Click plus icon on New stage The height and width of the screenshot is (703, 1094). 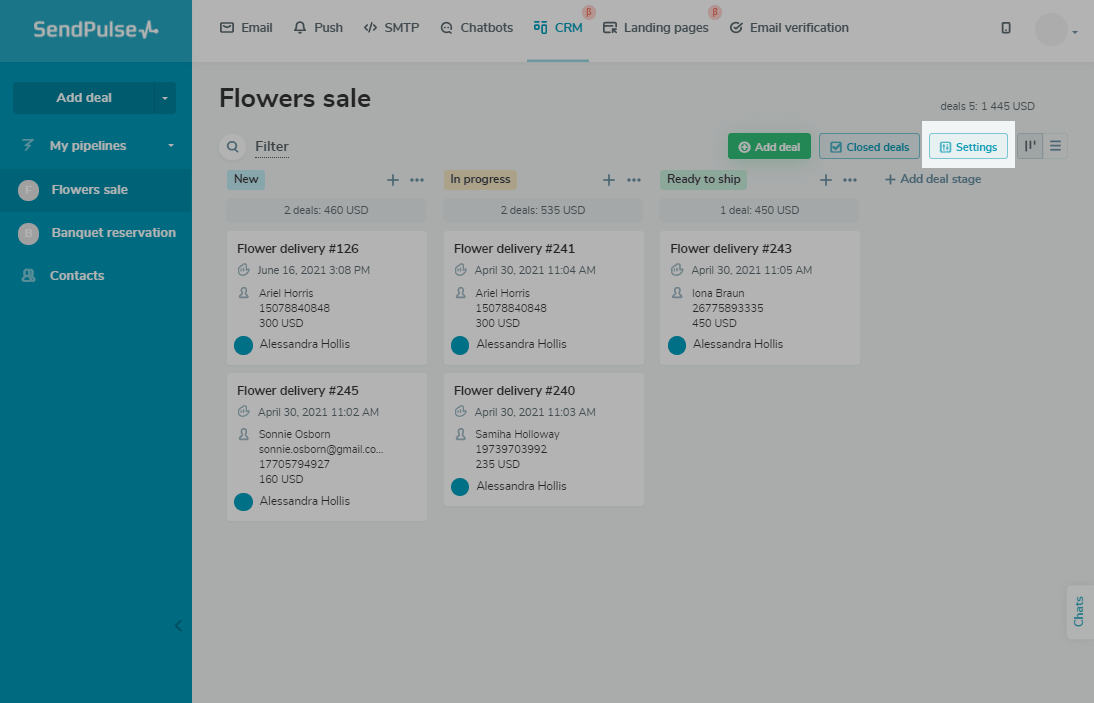[393, 180]
